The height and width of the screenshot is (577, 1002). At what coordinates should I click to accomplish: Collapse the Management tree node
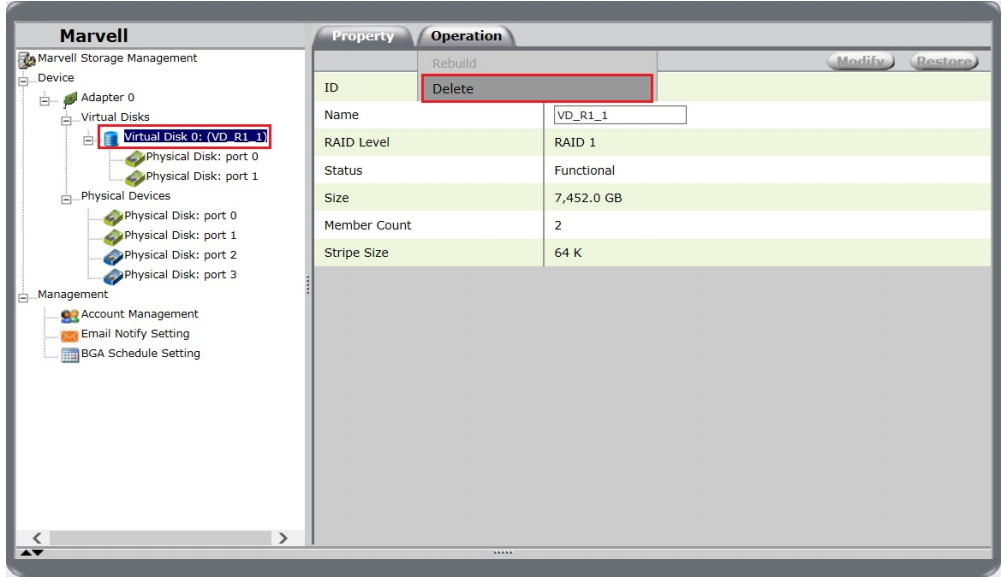[x=23, y=297]
